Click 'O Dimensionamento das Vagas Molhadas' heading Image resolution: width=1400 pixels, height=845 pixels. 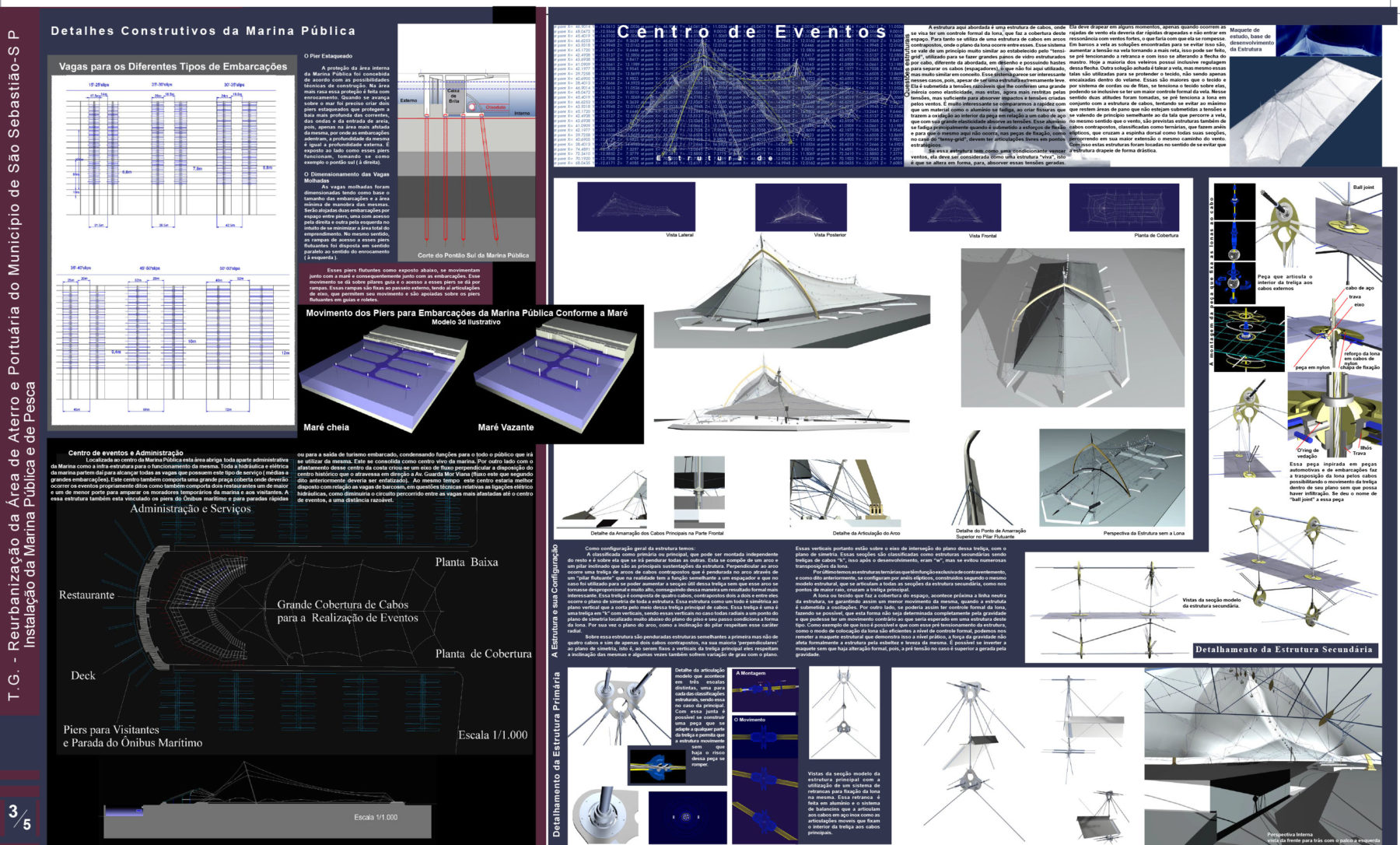tap(347, 177)
